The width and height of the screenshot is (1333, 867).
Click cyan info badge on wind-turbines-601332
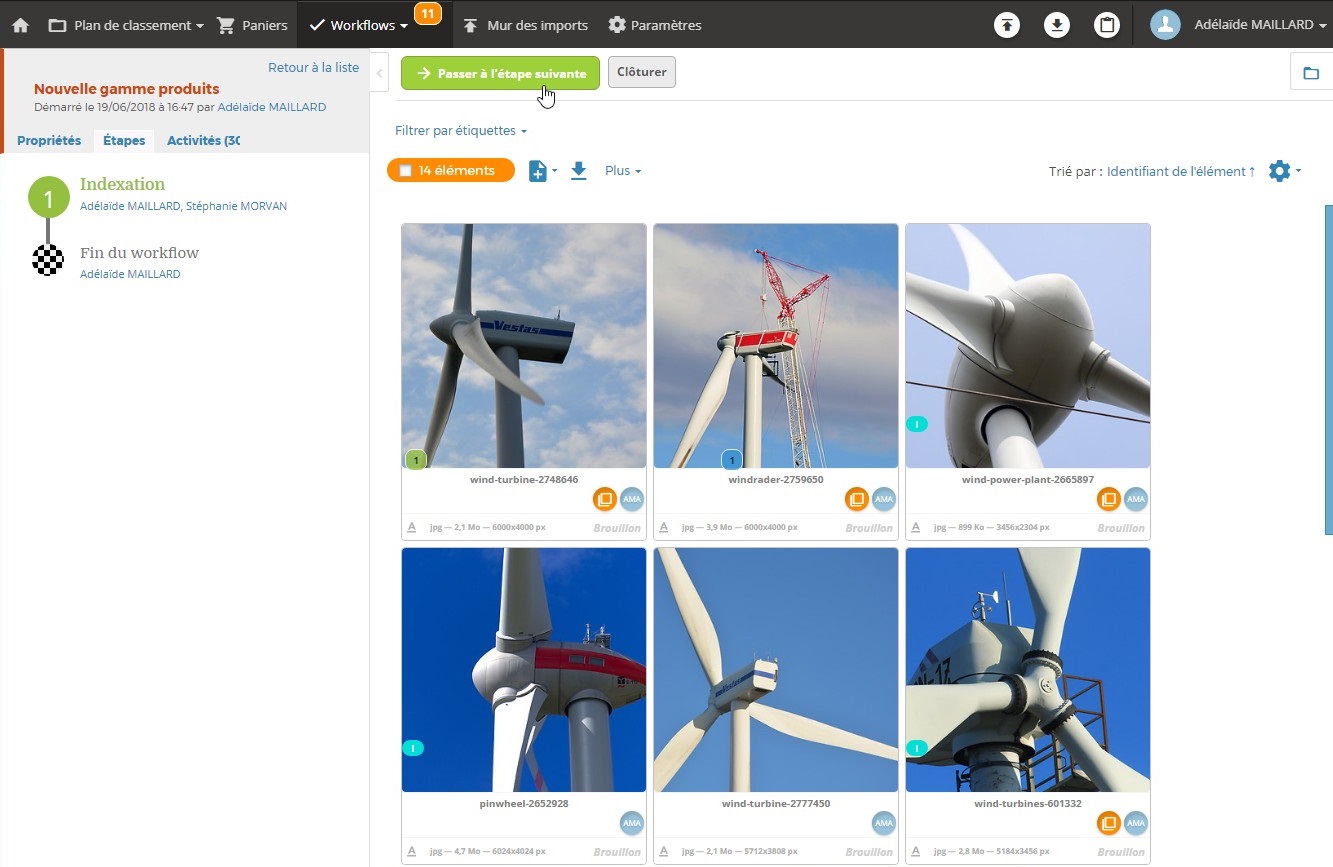tap(917, 748)
